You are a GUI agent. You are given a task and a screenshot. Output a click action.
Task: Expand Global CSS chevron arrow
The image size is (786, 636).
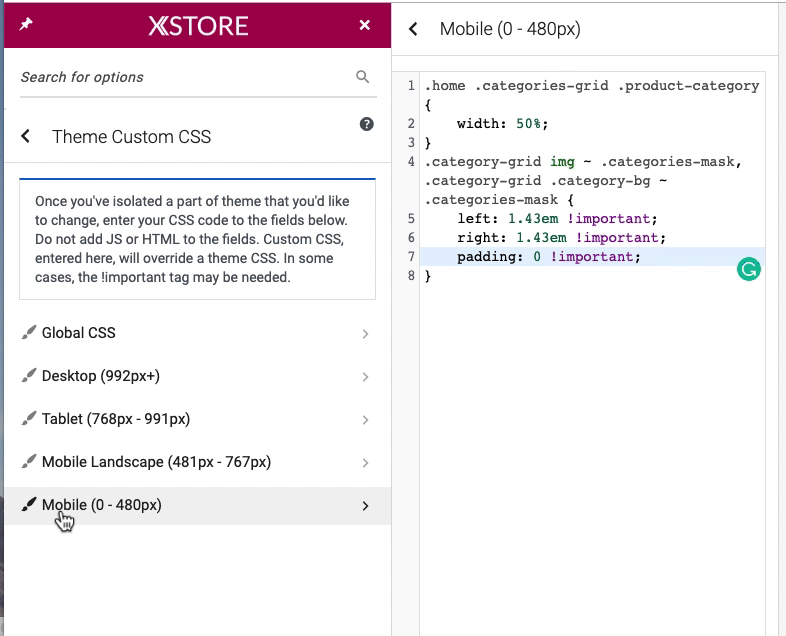coord(365,334)
